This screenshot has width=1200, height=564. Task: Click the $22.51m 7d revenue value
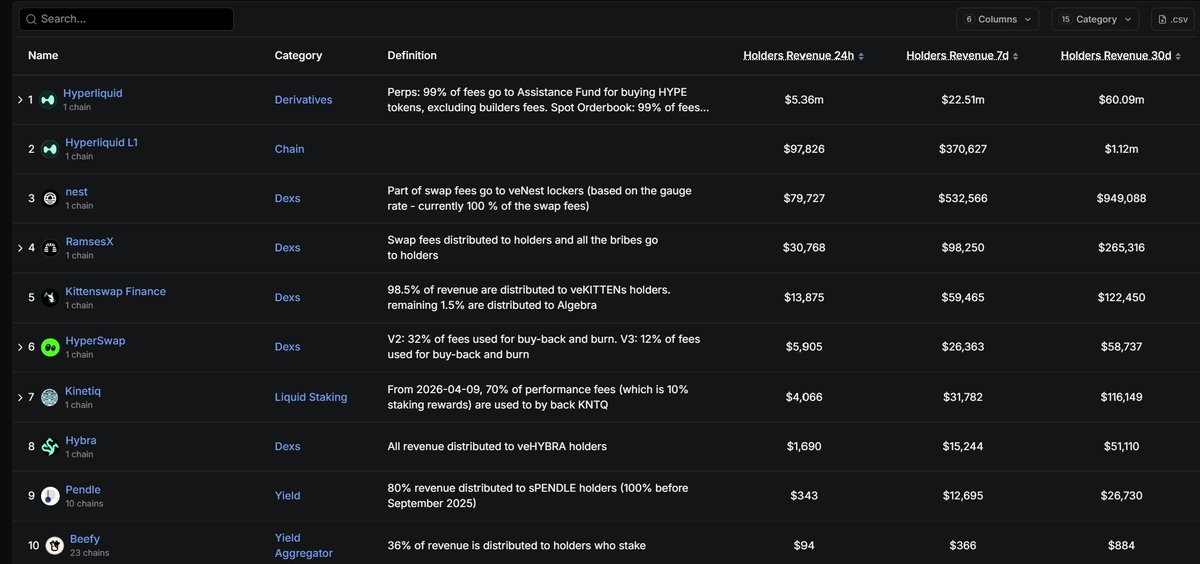coord(963,100)
